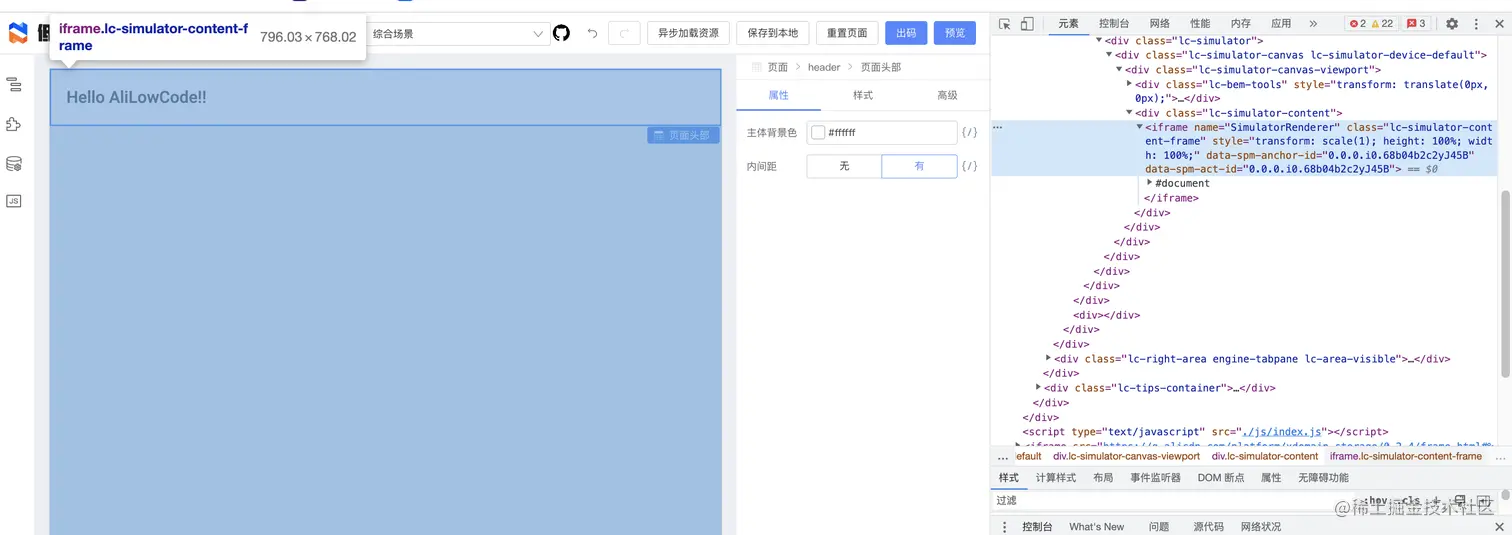Toggle variable binding icon next to 主体背景色

[x=969, y=132]
